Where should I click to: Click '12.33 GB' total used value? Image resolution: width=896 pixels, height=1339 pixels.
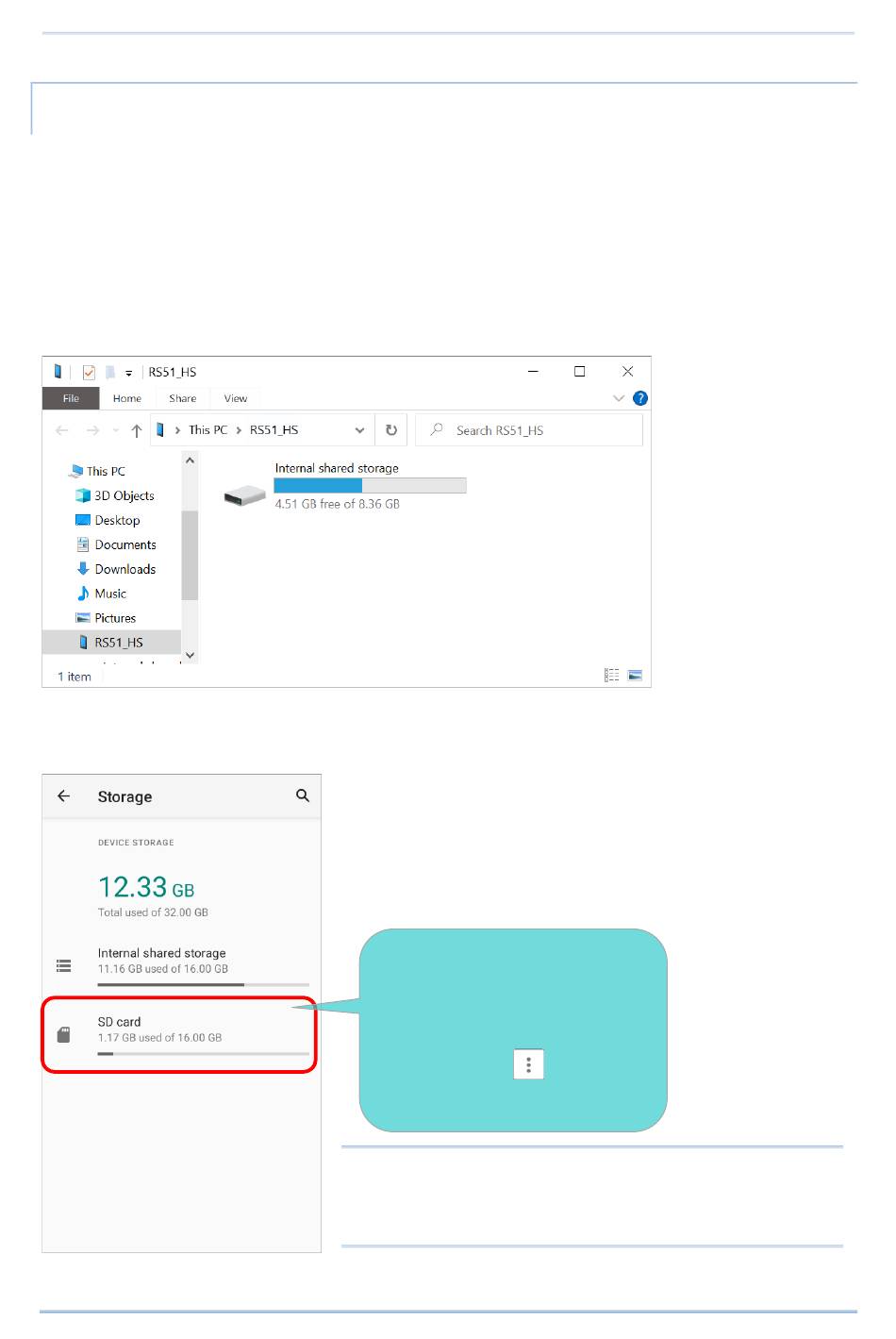[146, 887]
